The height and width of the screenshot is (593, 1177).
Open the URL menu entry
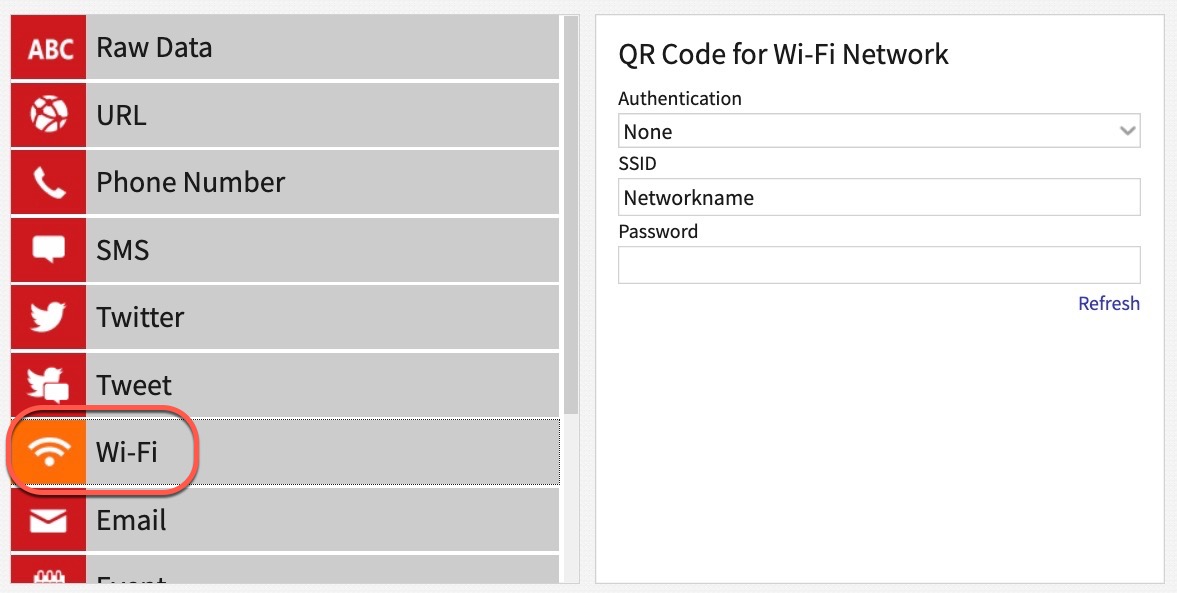coord(121,115)
